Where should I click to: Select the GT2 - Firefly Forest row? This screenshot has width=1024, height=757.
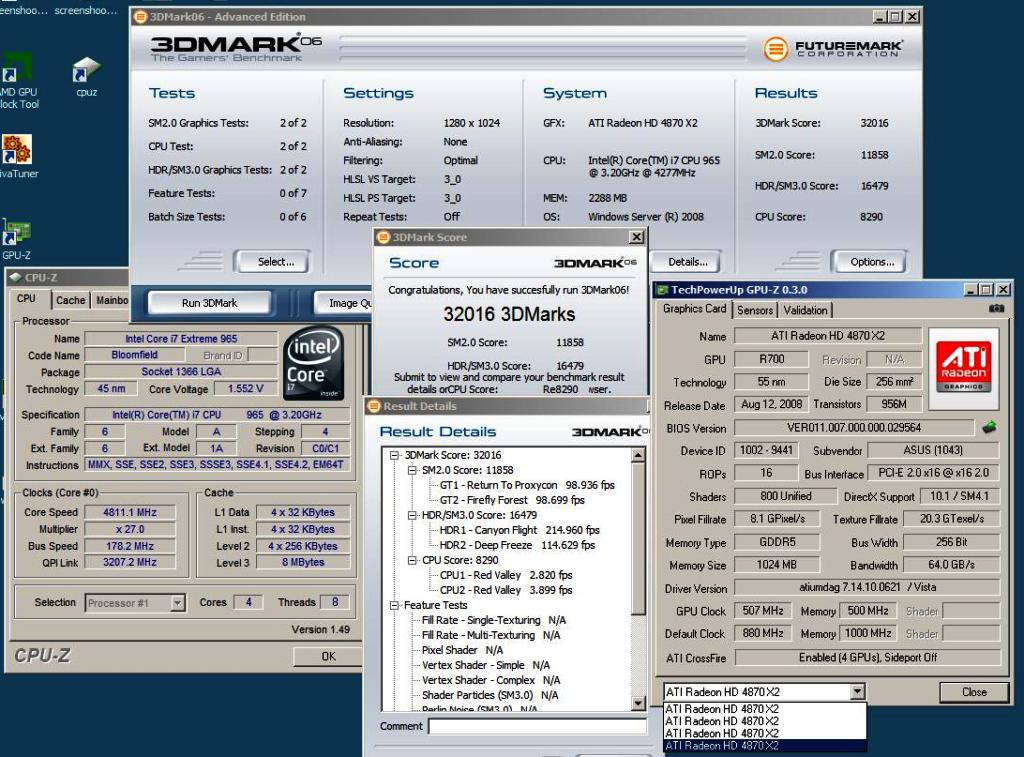[512, 500]
